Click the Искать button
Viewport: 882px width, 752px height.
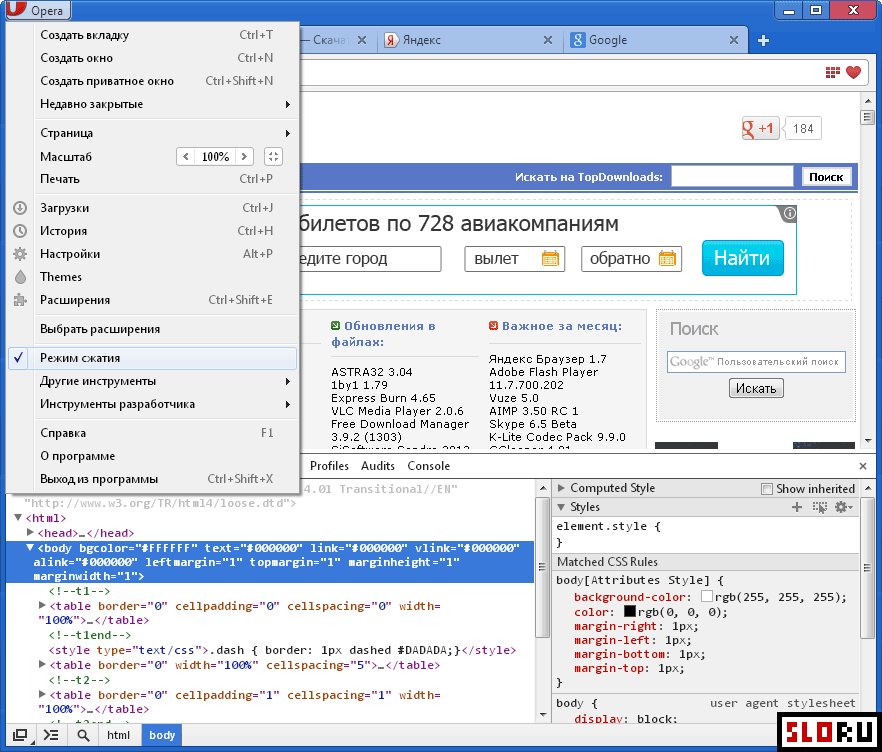756,388
